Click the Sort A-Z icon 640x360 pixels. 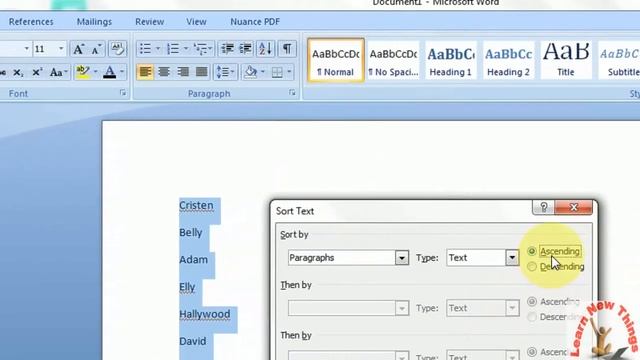click(265, 49)
